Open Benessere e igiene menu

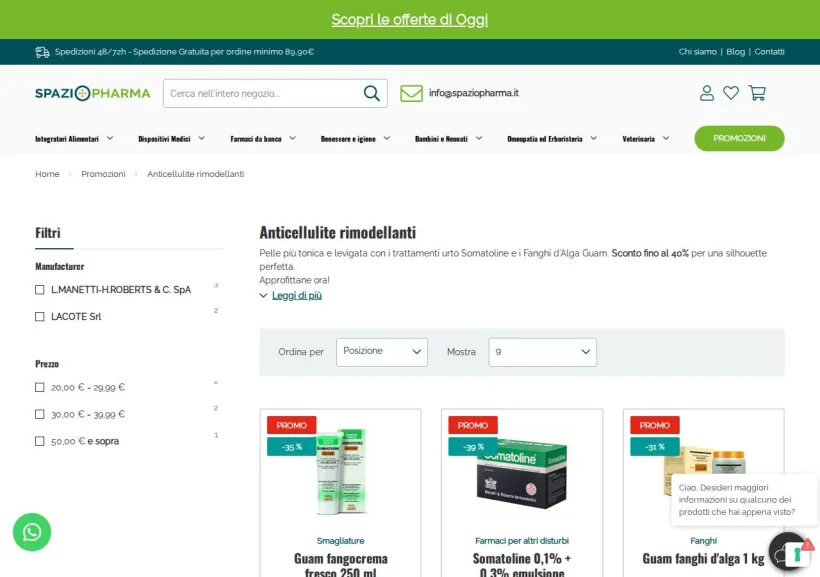tap(348, 139)
